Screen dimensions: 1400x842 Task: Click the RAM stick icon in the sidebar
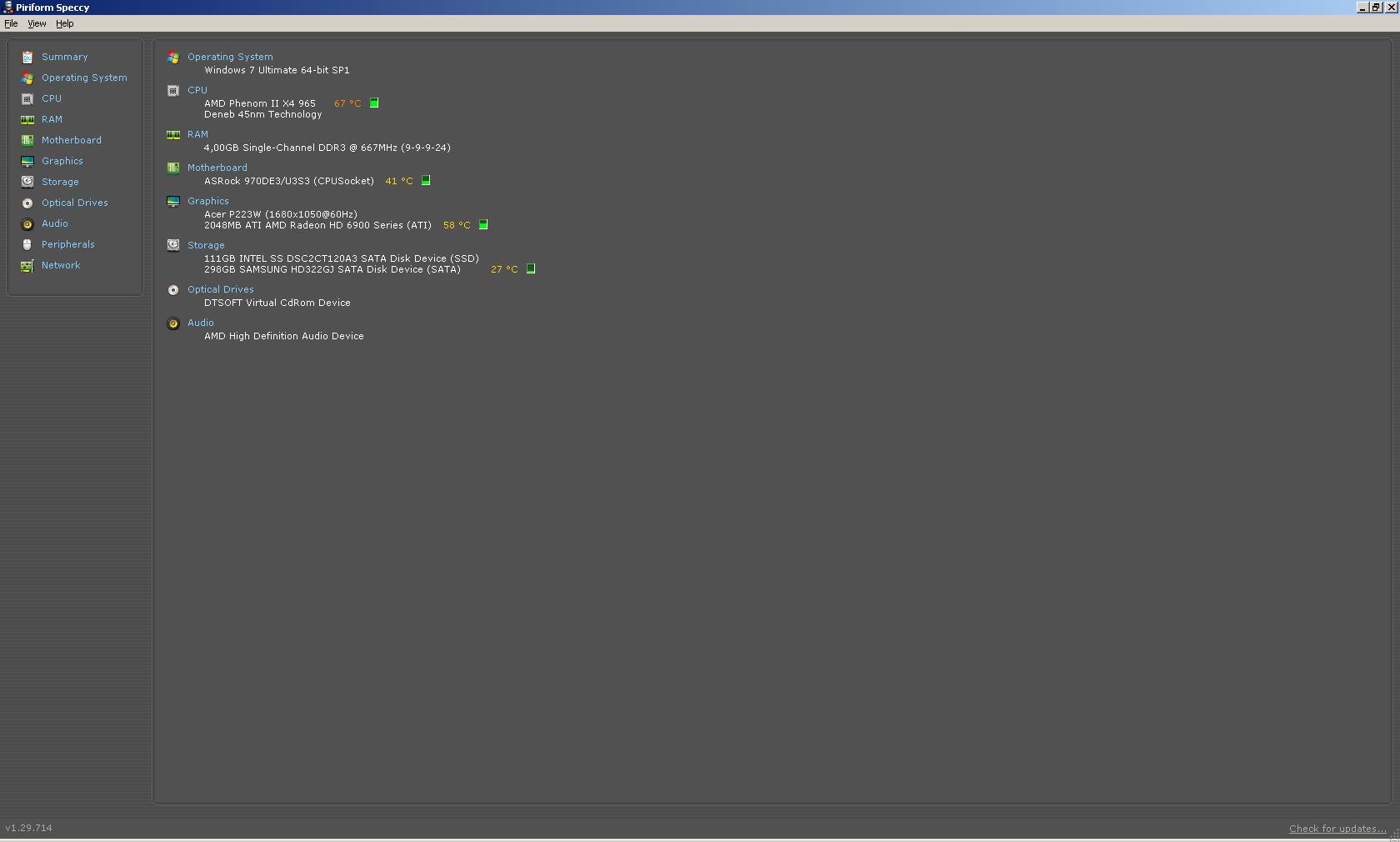[x=27, y=120]
